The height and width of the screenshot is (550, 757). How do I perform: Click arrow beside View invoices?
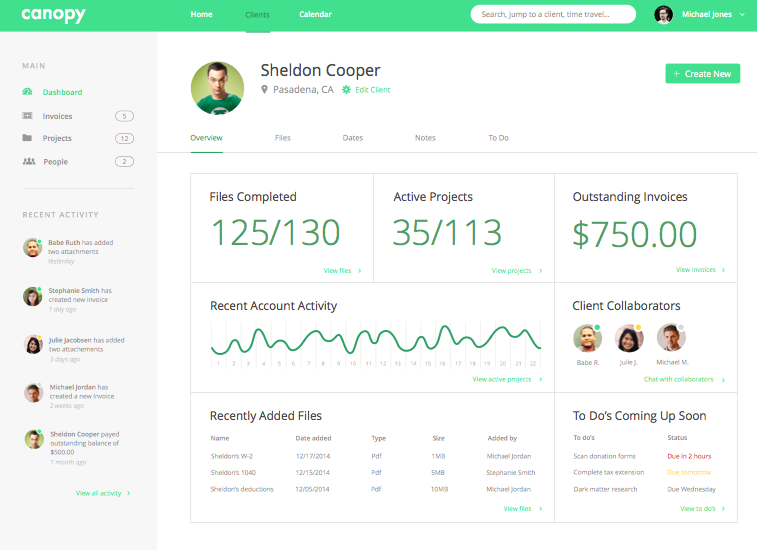tap(723, 270)
